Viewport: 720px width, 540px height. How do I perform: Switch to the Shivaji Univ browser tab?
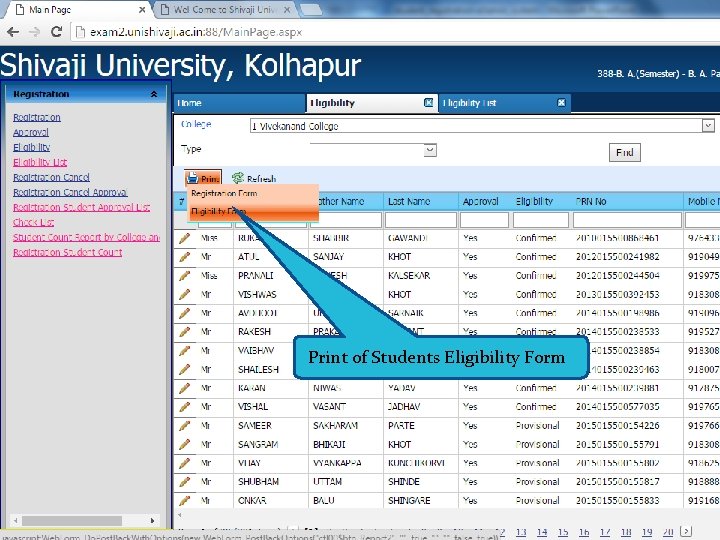[x=225, y=10]
